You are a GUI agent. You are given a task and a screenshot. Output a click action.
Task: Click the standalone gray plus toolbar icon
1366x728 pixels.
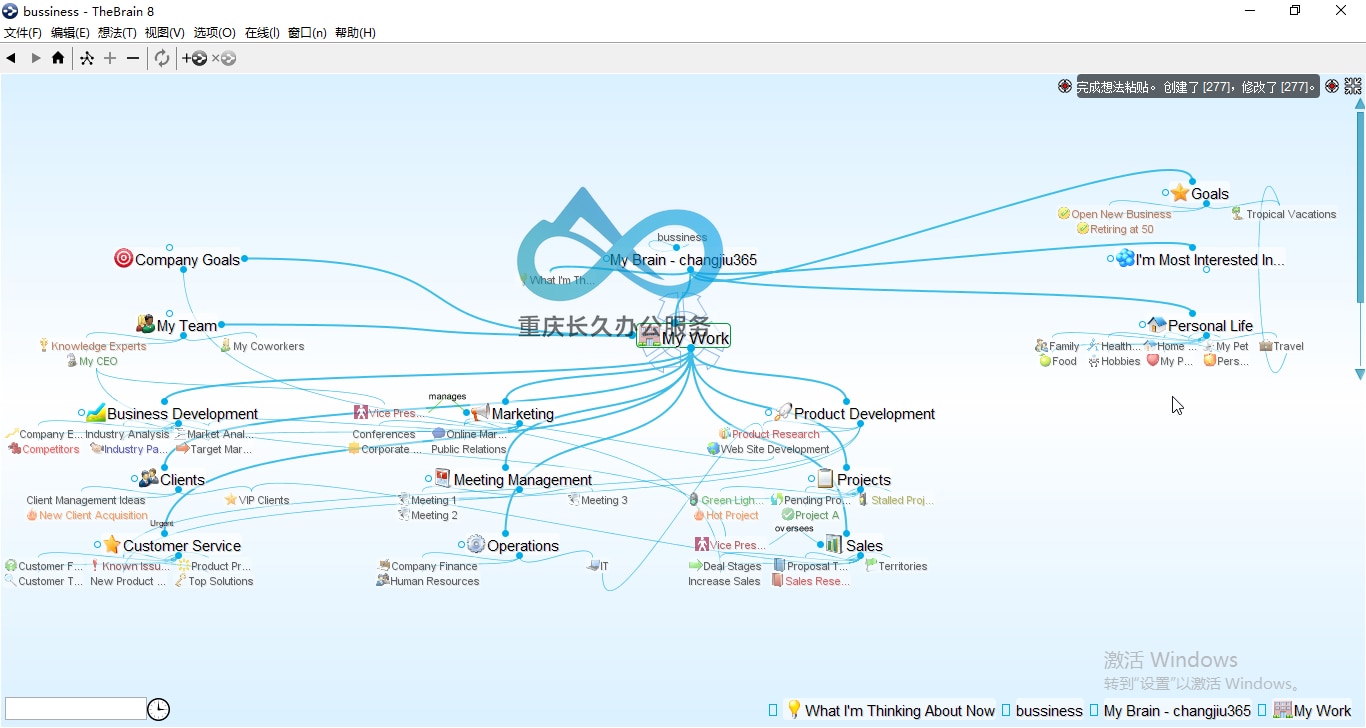110,58
